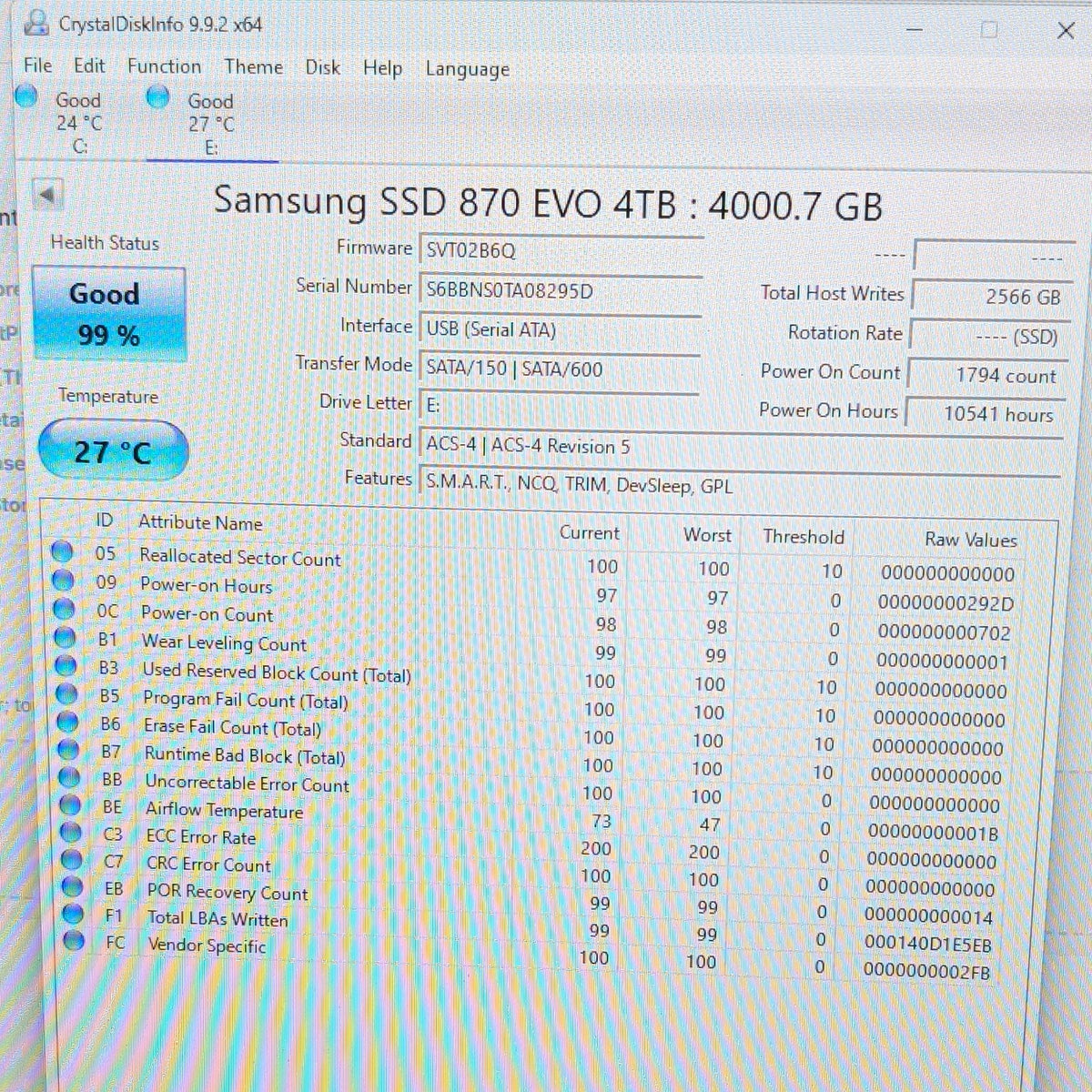The width and height of the screenshot is (1092, 1092).
Task: Click the Total Host Writes value 2566 GB
Action: [990, 297]
